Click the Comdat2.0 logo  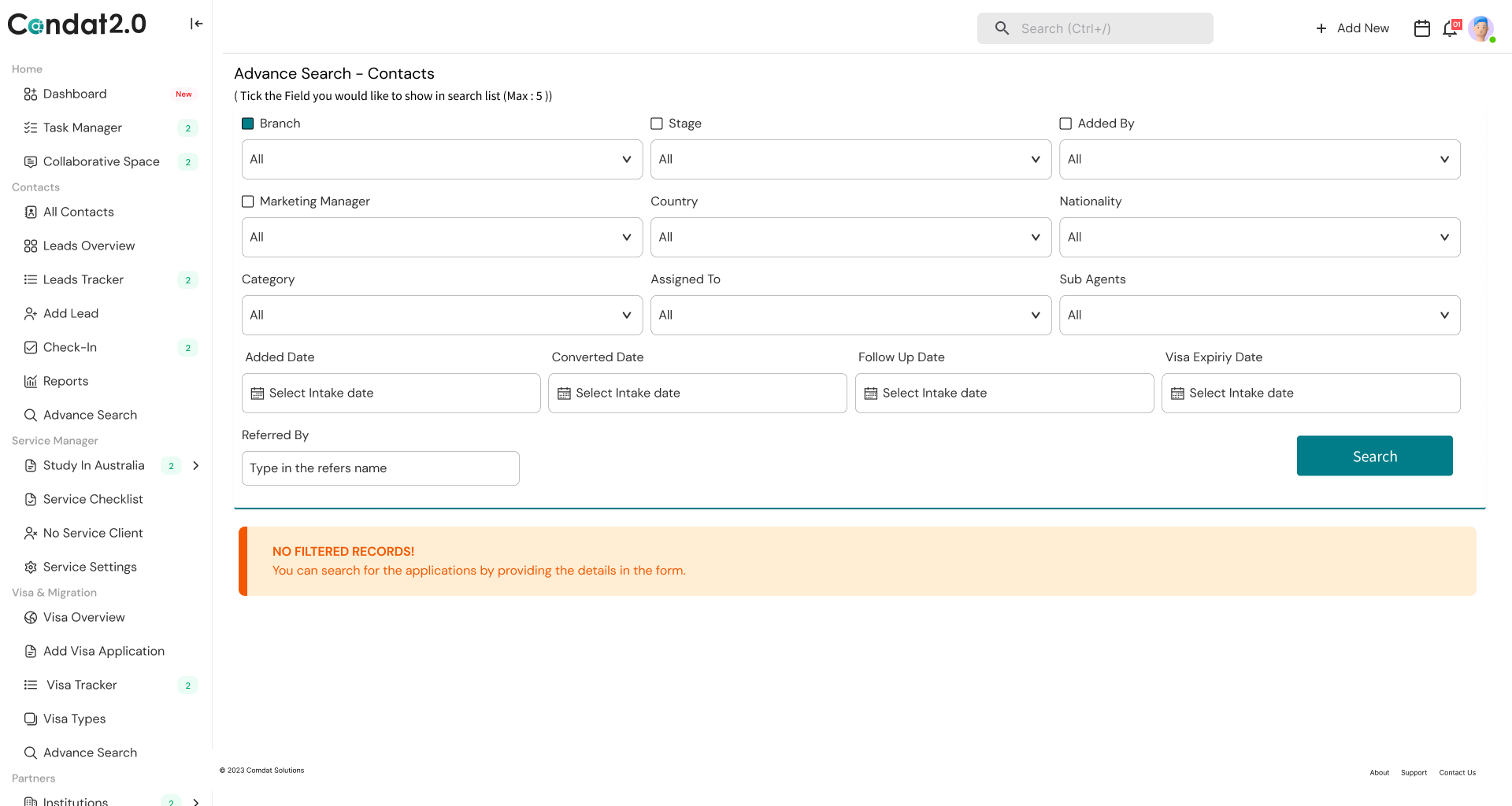(x=77, y=24)
